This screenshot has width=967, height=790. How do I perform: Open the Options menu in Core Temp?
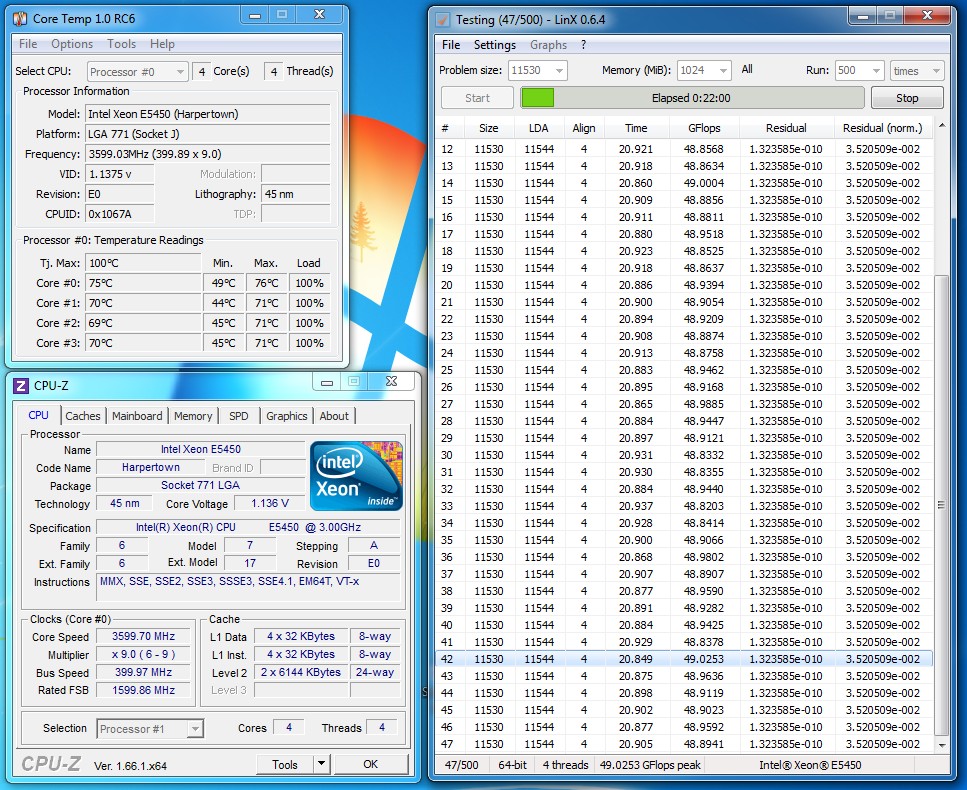point(72,44)
